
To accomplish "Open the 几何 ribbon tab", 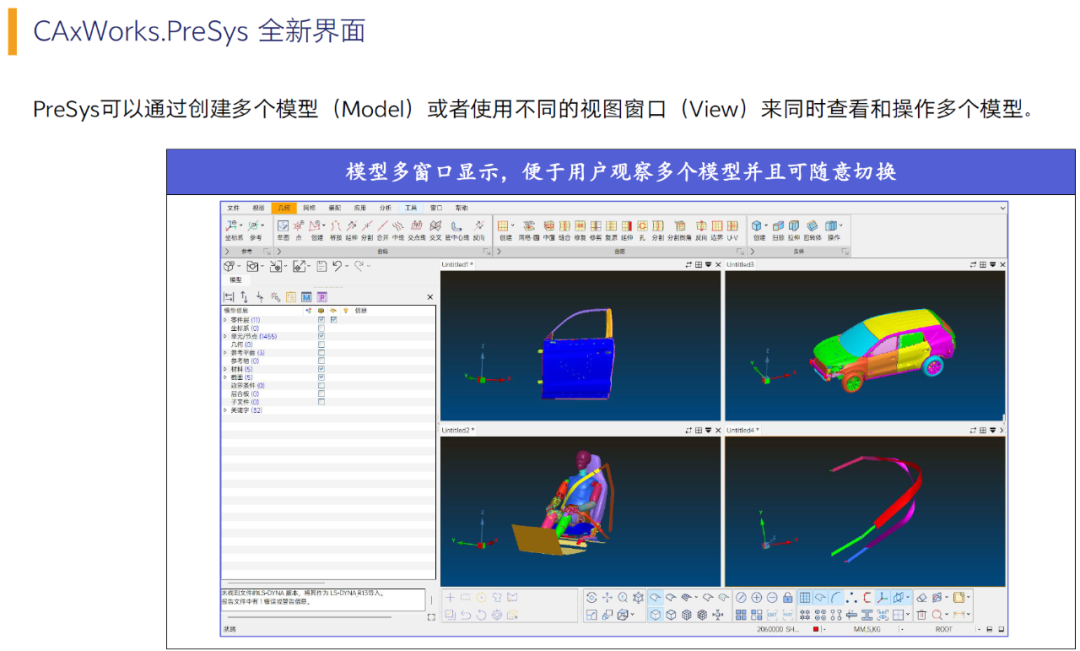I will [x=284, y=207].
